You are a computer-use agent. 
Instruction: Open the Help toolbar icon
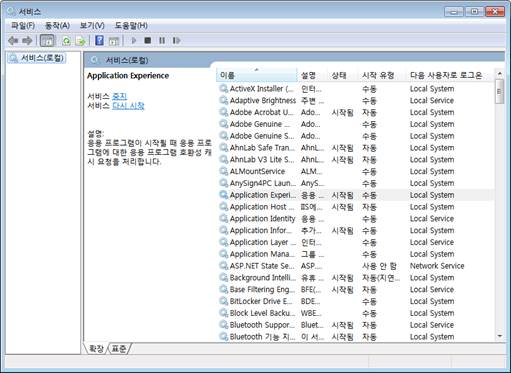[99, 41]
